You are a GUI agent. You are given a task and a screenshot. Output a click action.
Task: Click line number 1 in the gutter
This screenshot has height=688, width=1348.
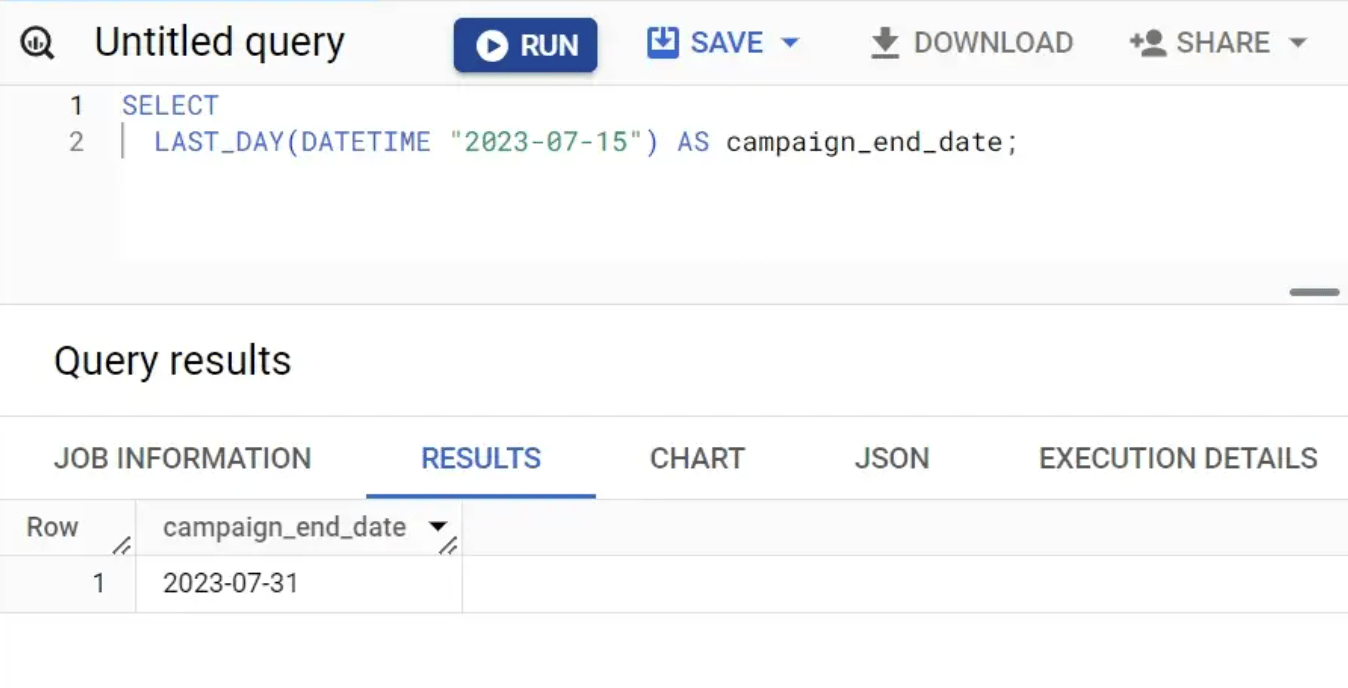click(x=77, y=105)
